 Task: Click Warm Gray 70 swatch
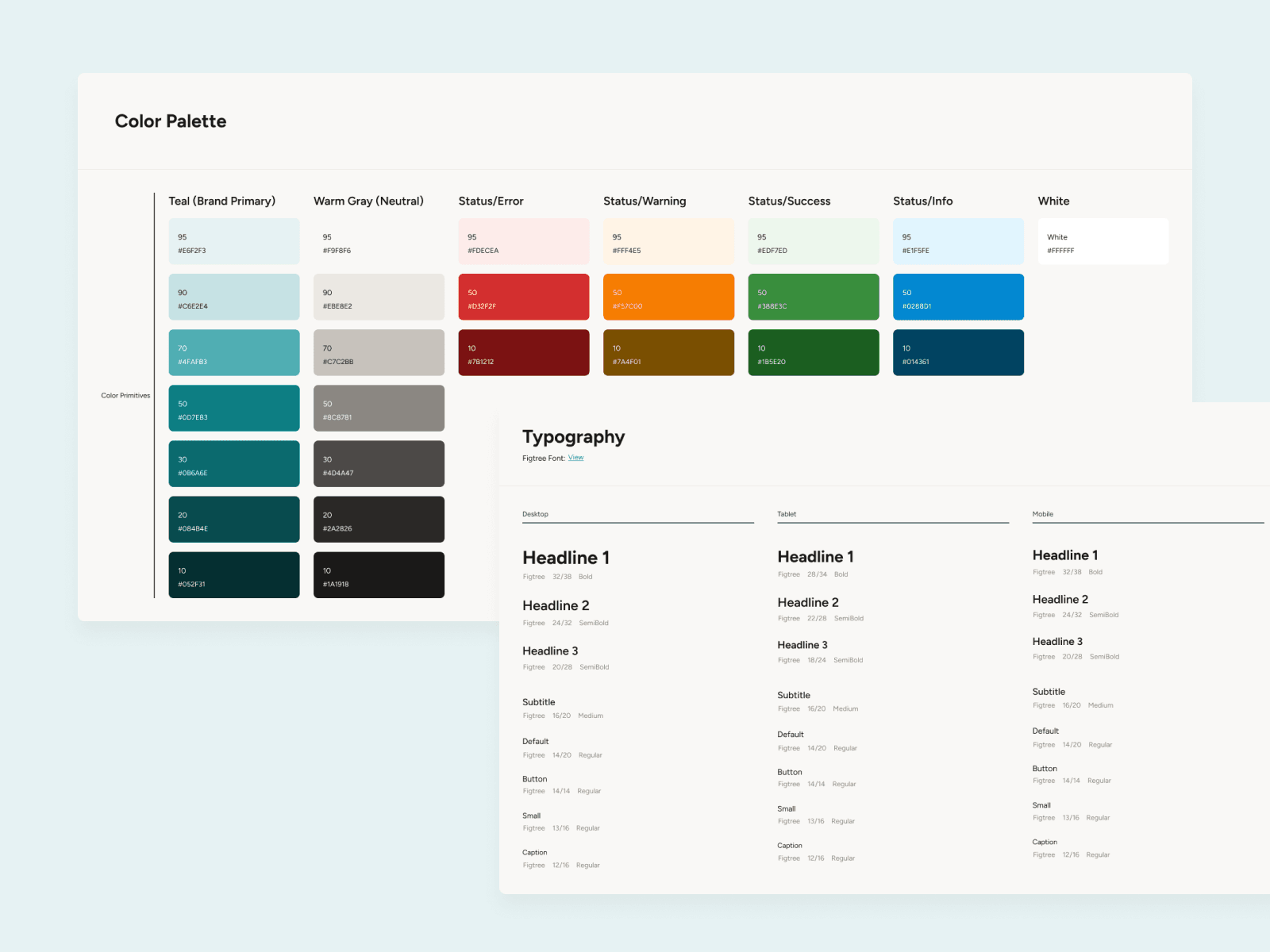click(379, 352)
